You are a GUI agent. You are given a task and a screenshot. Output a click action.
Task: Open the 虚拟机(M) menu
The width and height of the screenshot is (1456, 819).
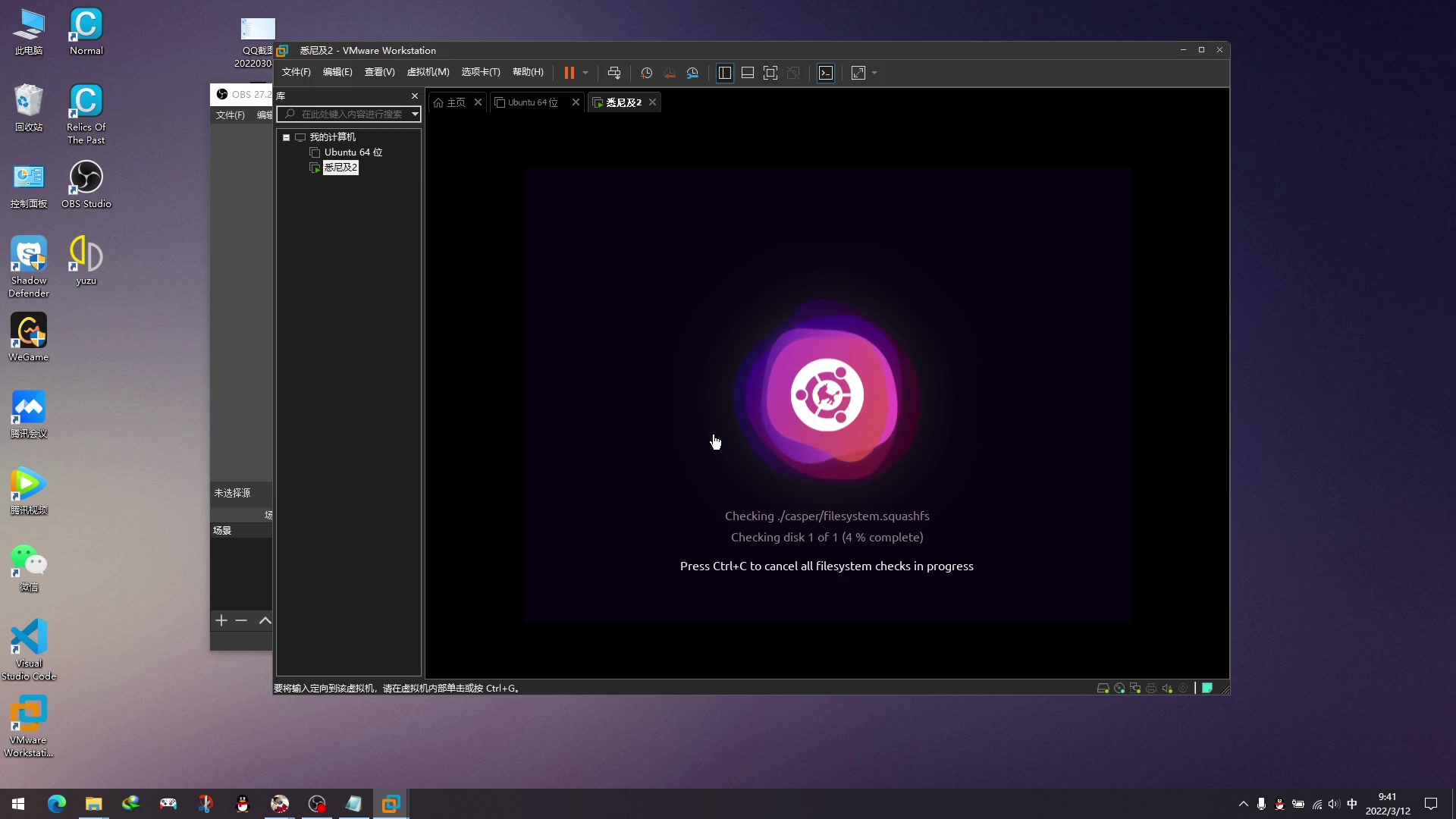(428, 72)
